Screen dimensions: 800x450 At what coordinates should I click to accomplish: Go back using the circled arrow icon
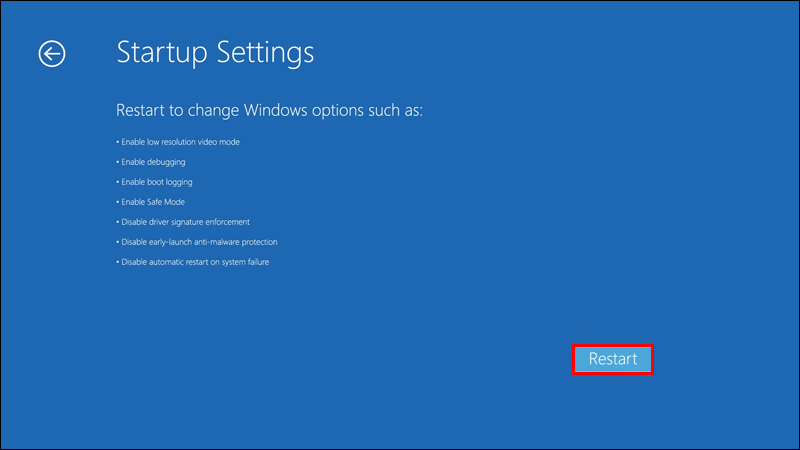pyautogui.click(x=52, y=54)
